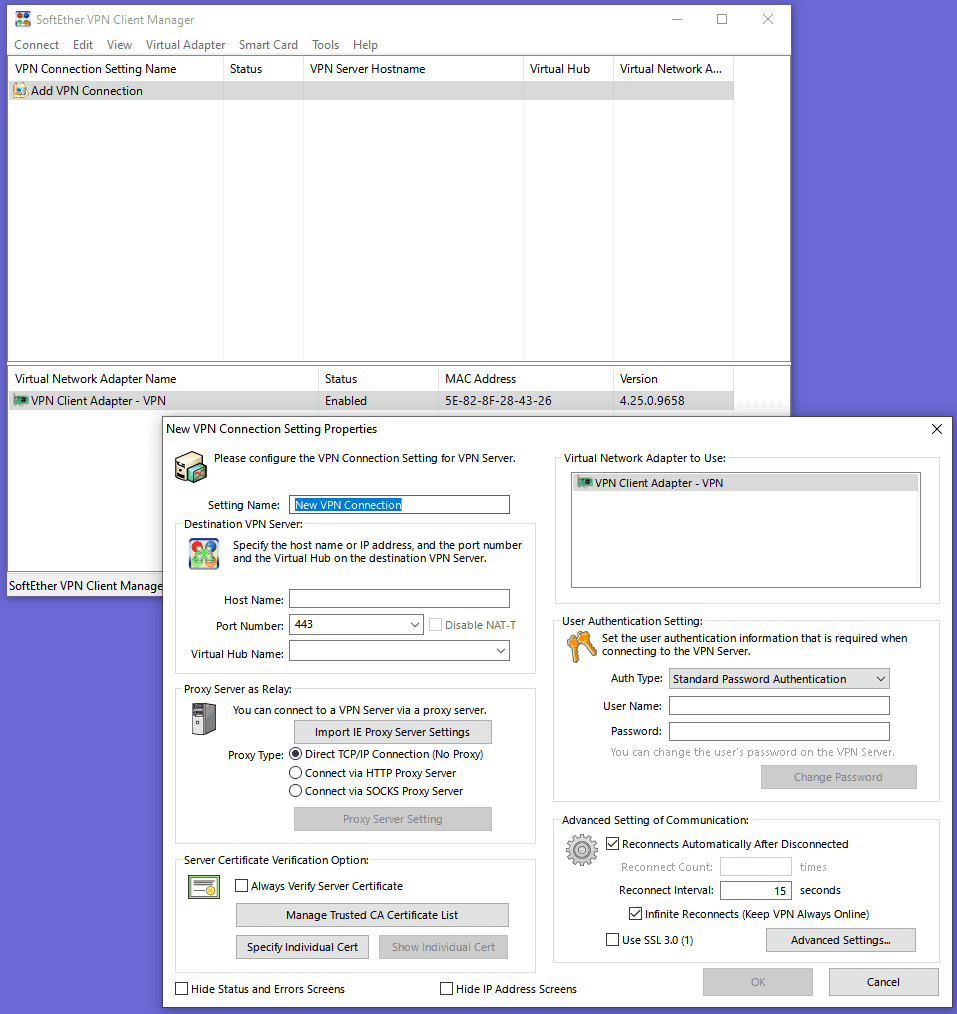Click the Setting Name field
Viewport: 957px width, 1014px height.
[399, 504]
